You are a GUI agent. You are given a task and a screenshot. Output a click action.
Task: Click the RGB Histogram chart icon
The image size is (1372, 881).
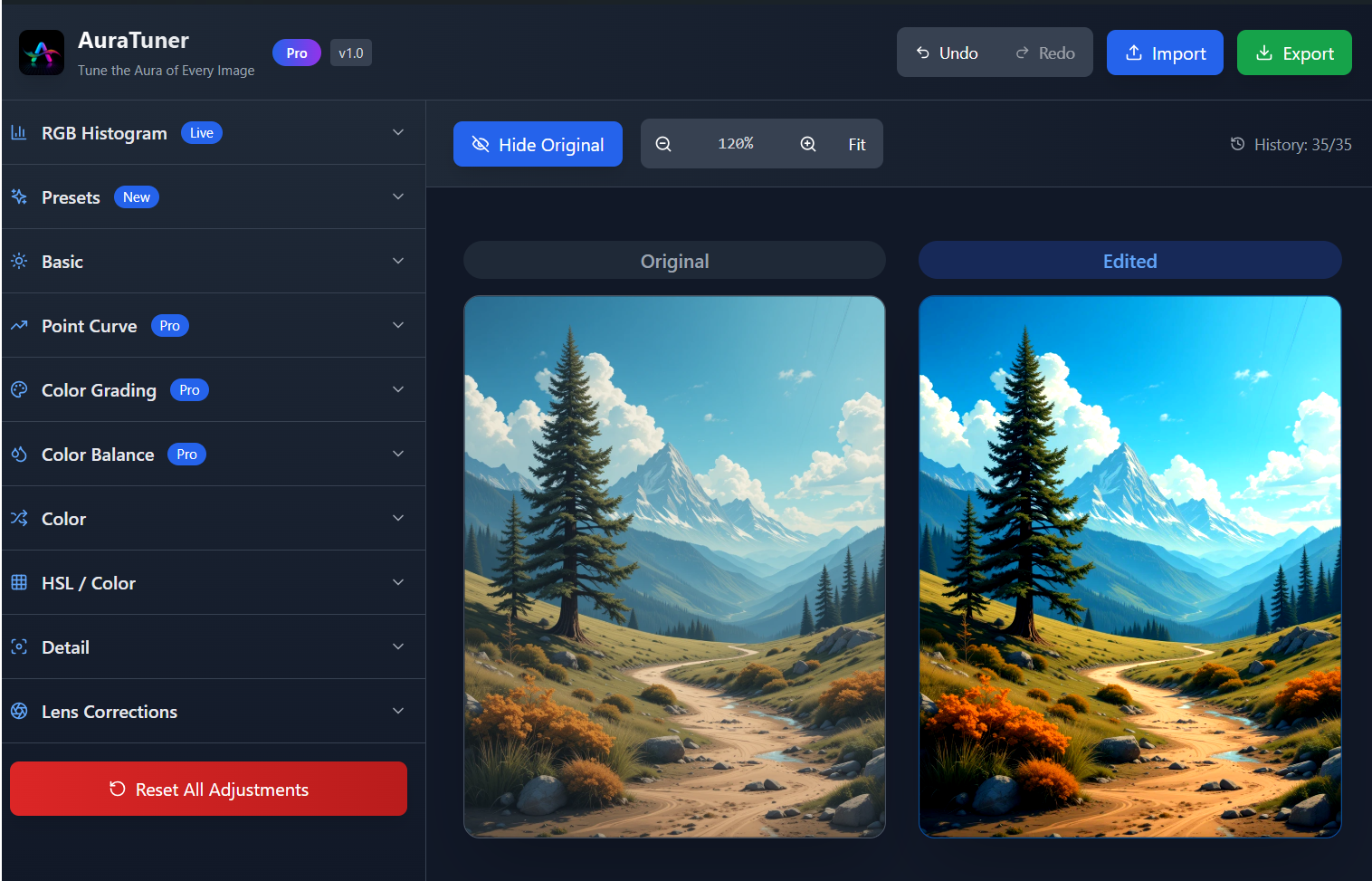19,132
